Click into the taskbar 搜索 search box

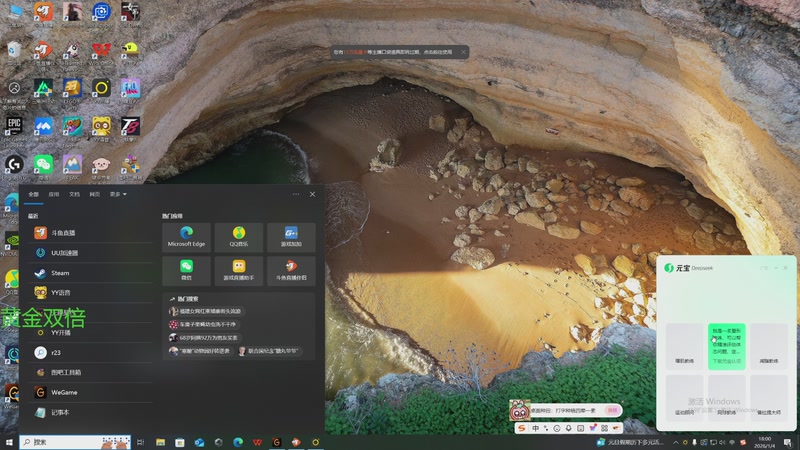(75, 442)
